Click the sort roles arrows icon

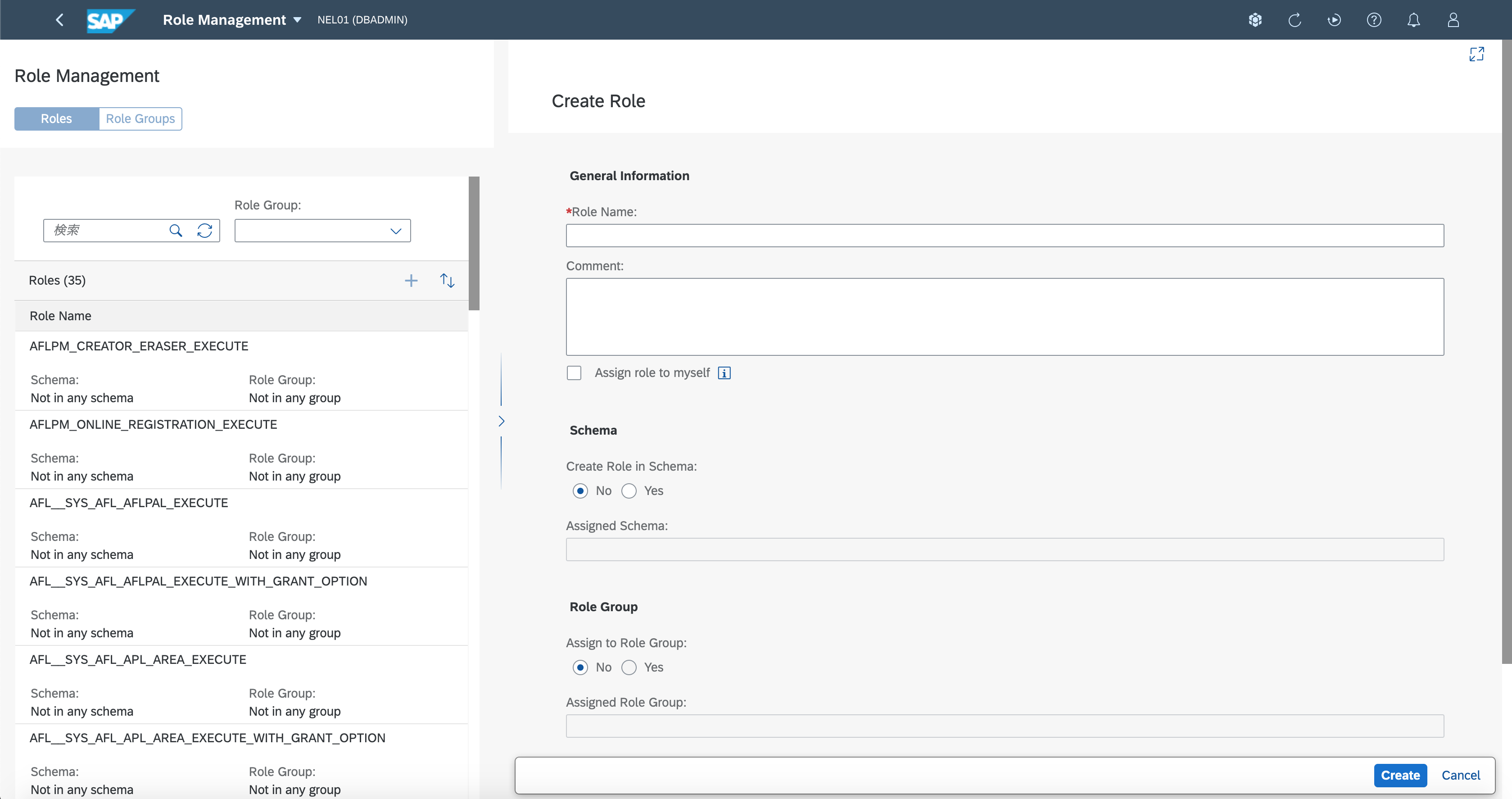(x=447, y=281)
